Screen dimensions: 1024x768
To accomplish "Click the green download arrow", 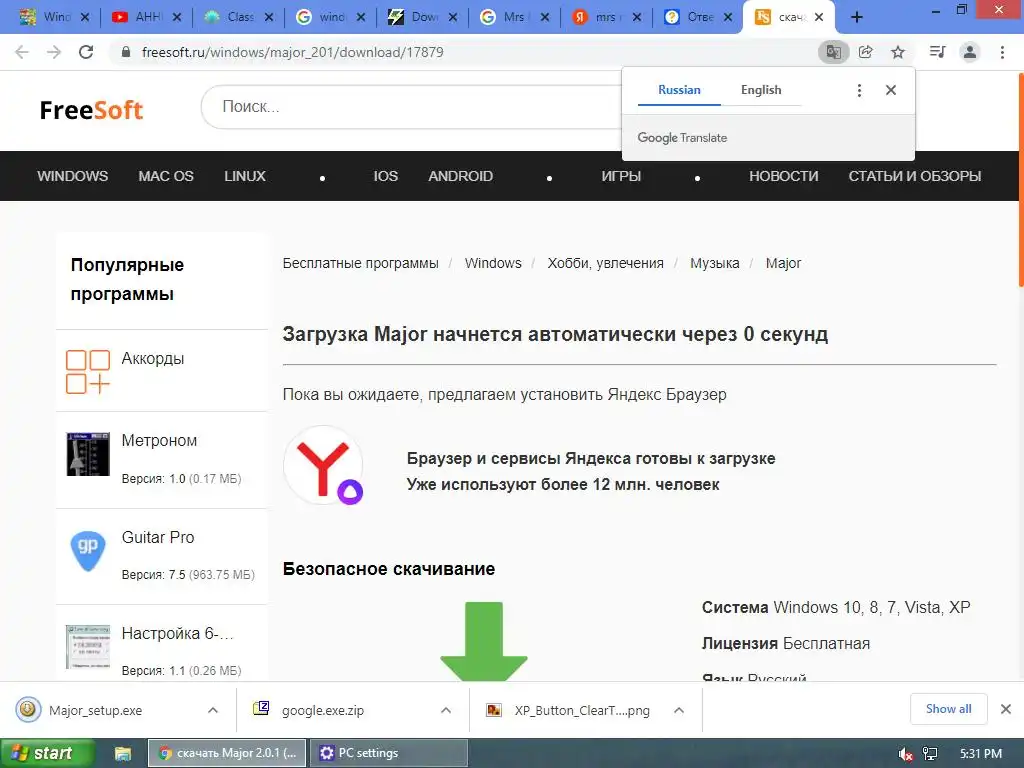I will [x=484, y=641].
